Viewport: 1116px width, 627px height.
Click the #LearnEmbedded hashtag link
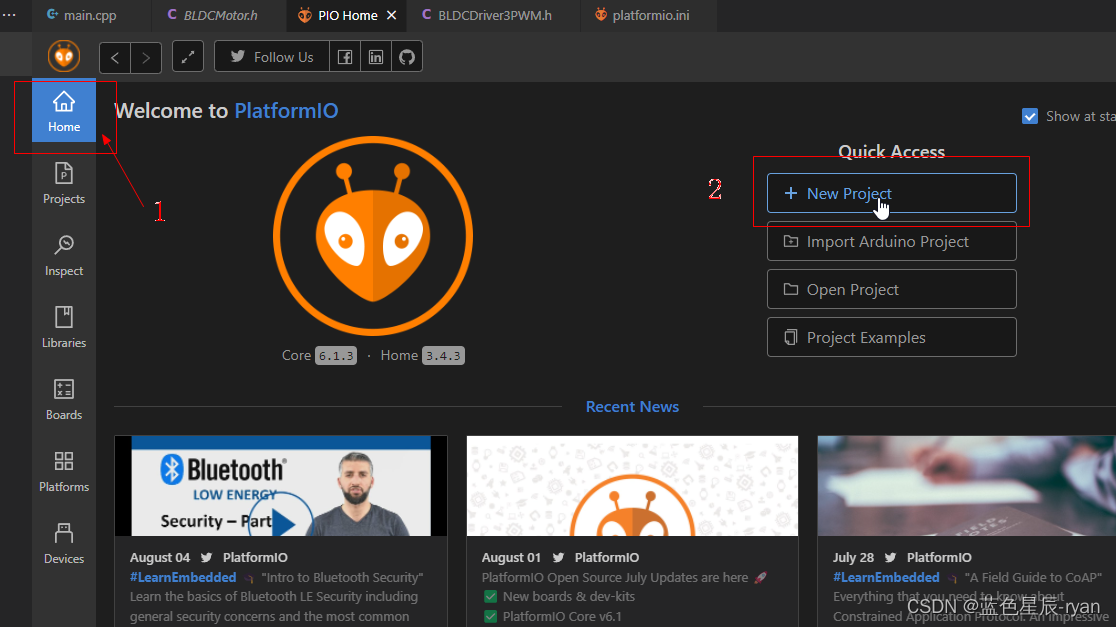tap(183, 577)
